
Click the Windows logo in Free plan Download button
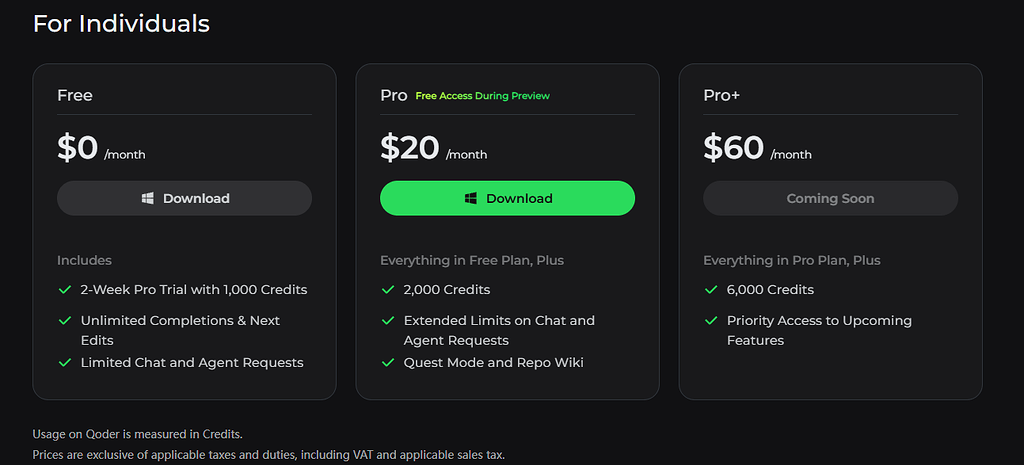click(x=148, y=199)
